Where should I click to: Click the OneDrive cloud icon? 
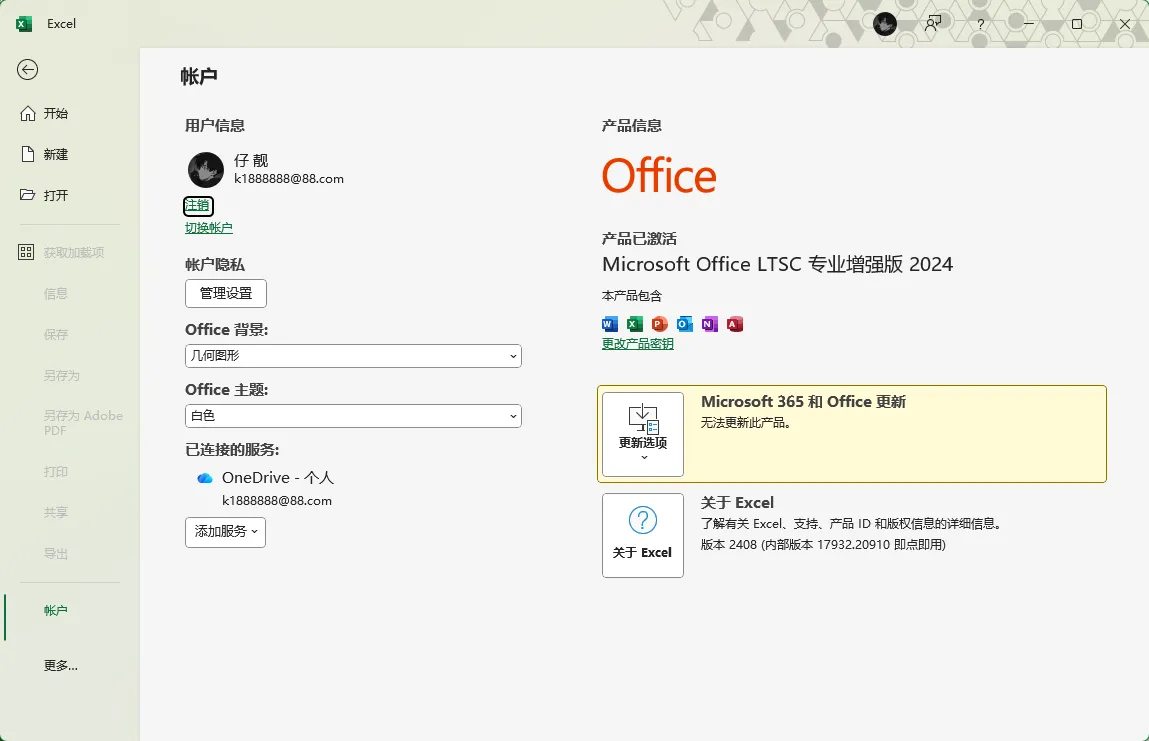pos(204,478)
